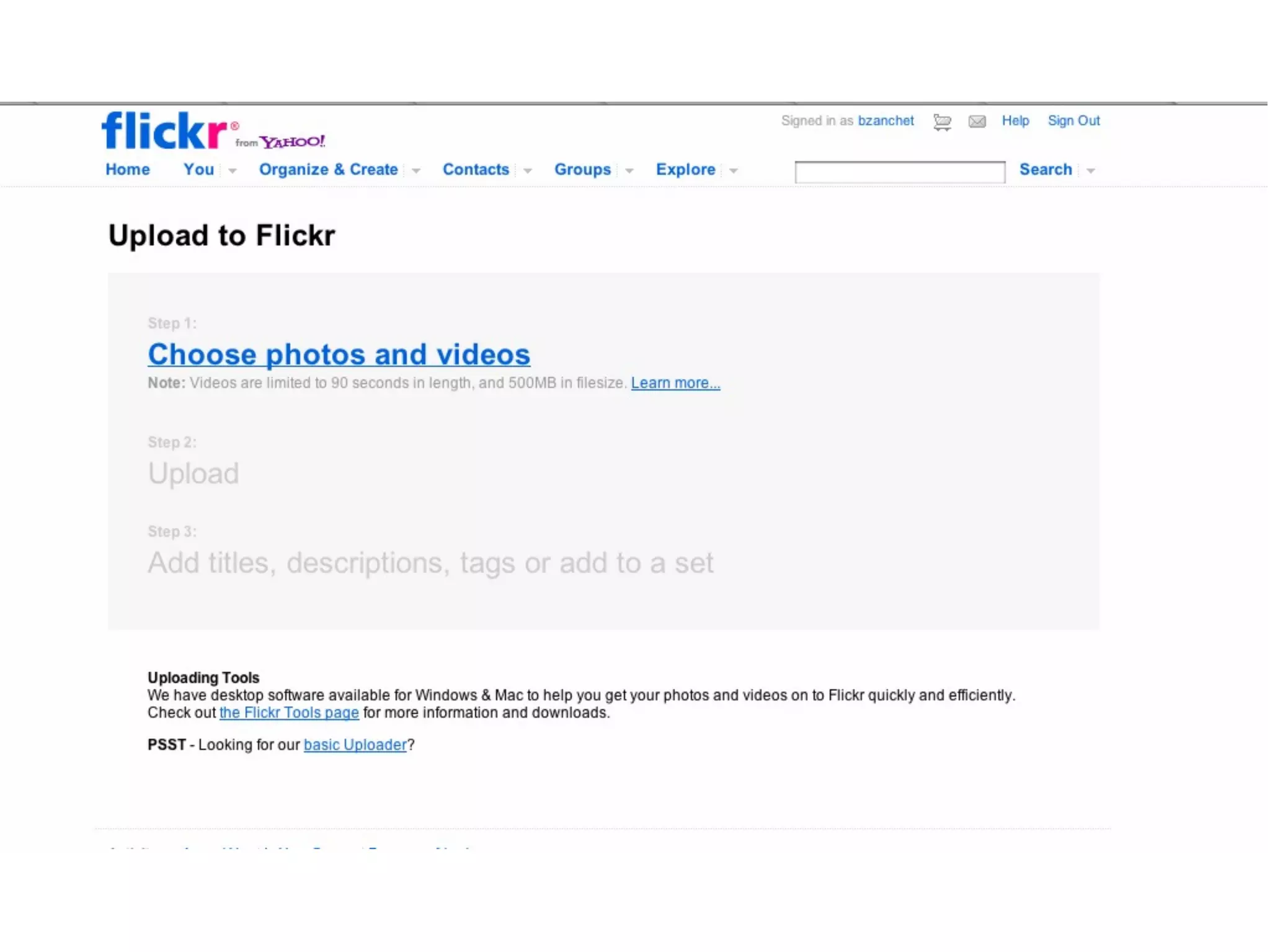Open the mail envelope icon
This screenshot has width=1270, height=952.
tap(977, 121)
